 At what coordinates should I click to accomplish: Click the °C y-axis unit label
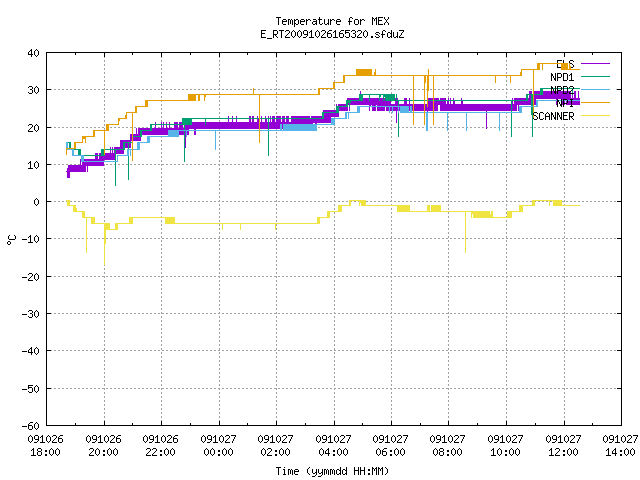coord(11,240)
